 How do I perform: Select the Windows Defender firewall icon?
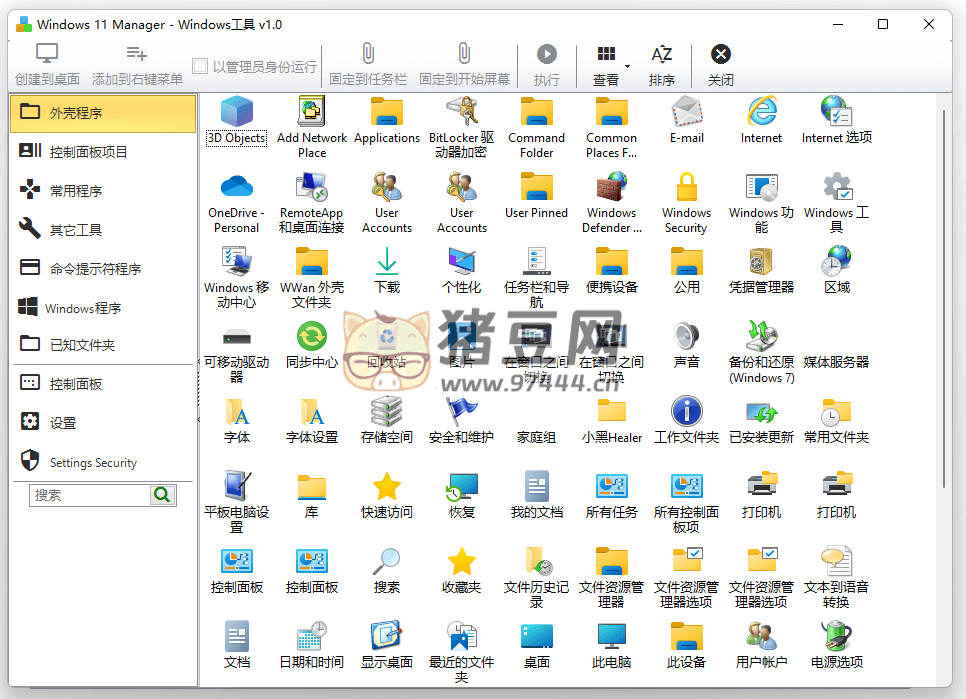click(x=611, y=187)
